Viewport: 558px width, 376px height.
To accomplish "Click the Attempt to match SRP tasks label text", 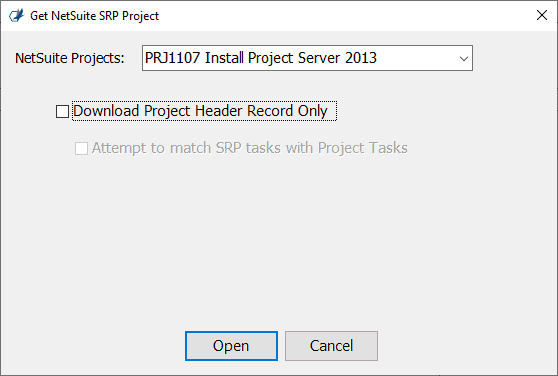I will click(x=249, y=148).
